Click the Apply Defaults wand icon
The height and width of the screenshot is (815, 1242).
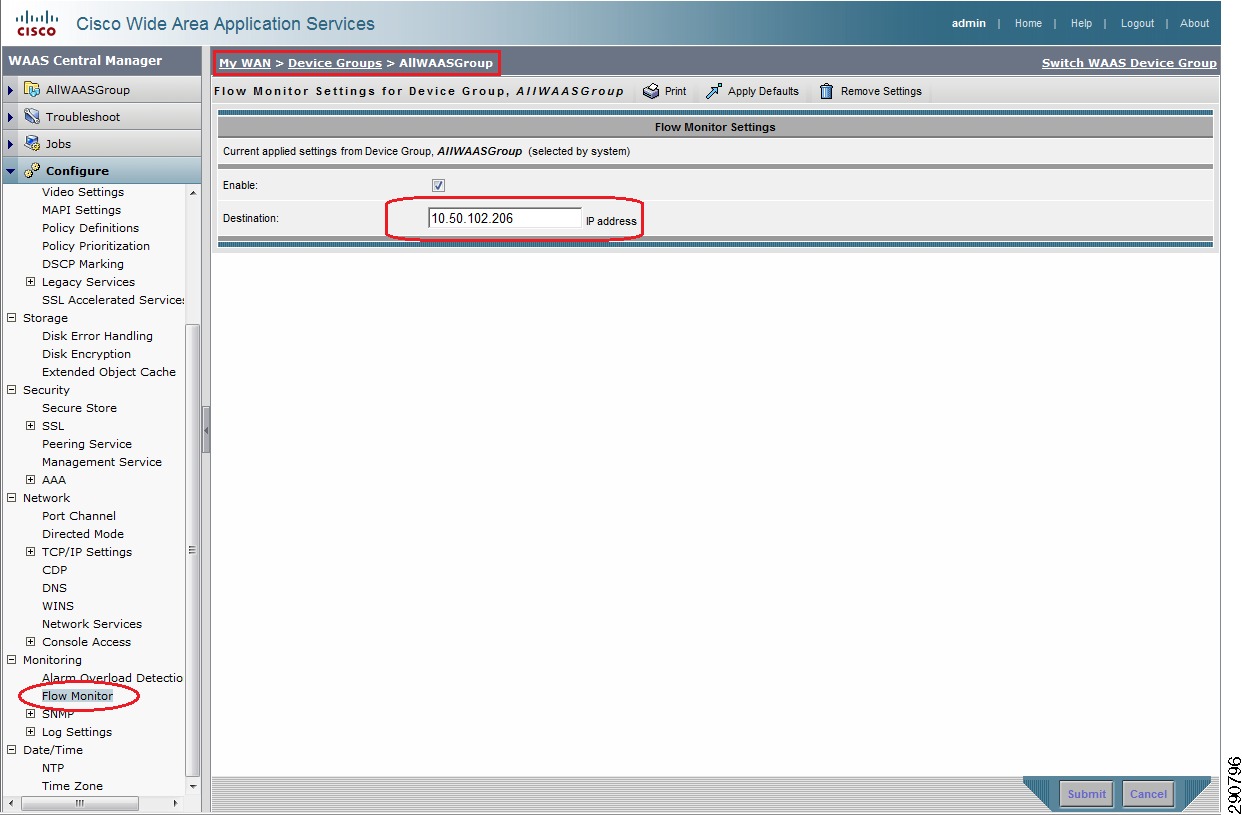pyautogui.click(x=714, y=91)
